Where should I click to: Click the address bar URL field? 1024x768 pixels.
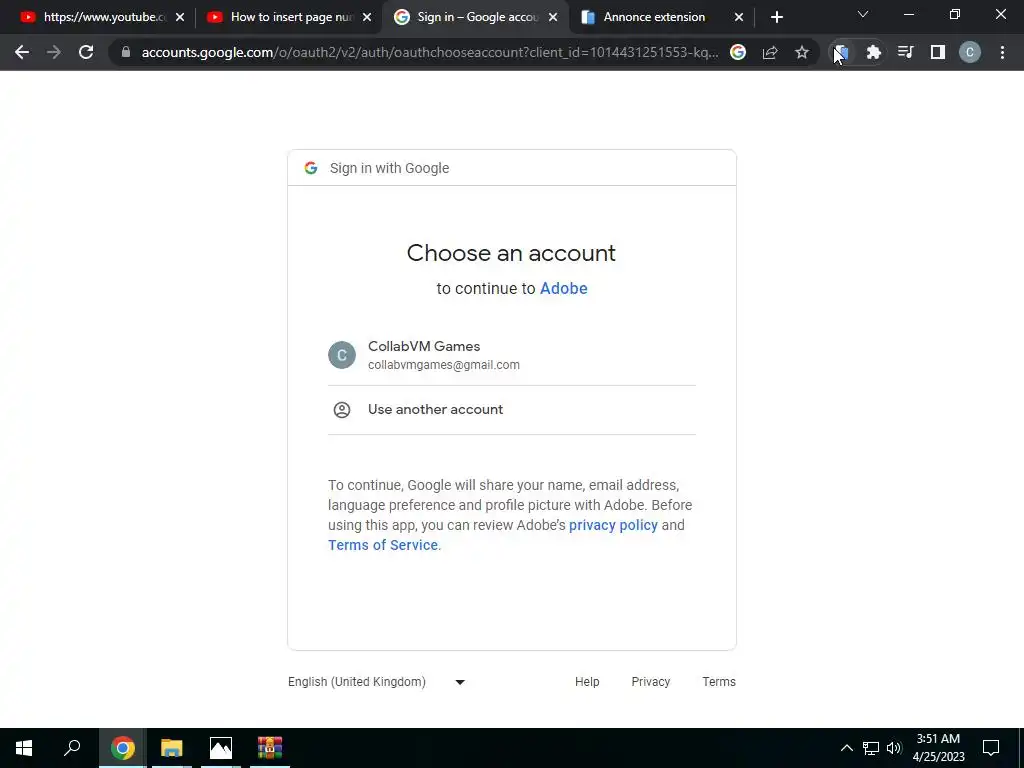430,52
